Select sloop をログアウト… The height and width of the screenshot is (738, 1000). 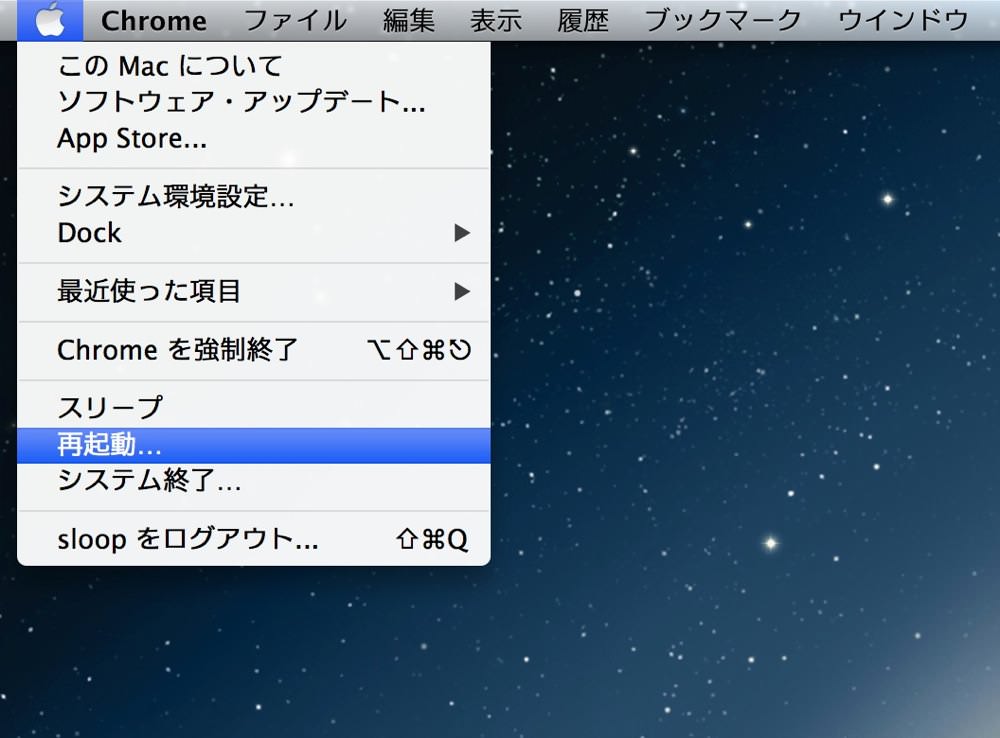[254, 540]
